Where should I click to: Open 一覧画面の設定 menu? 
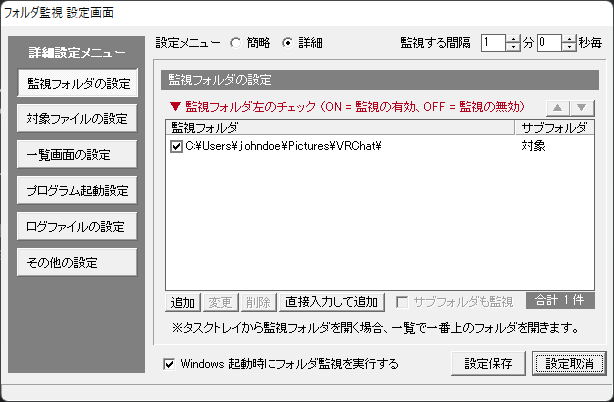pos(77,154)
